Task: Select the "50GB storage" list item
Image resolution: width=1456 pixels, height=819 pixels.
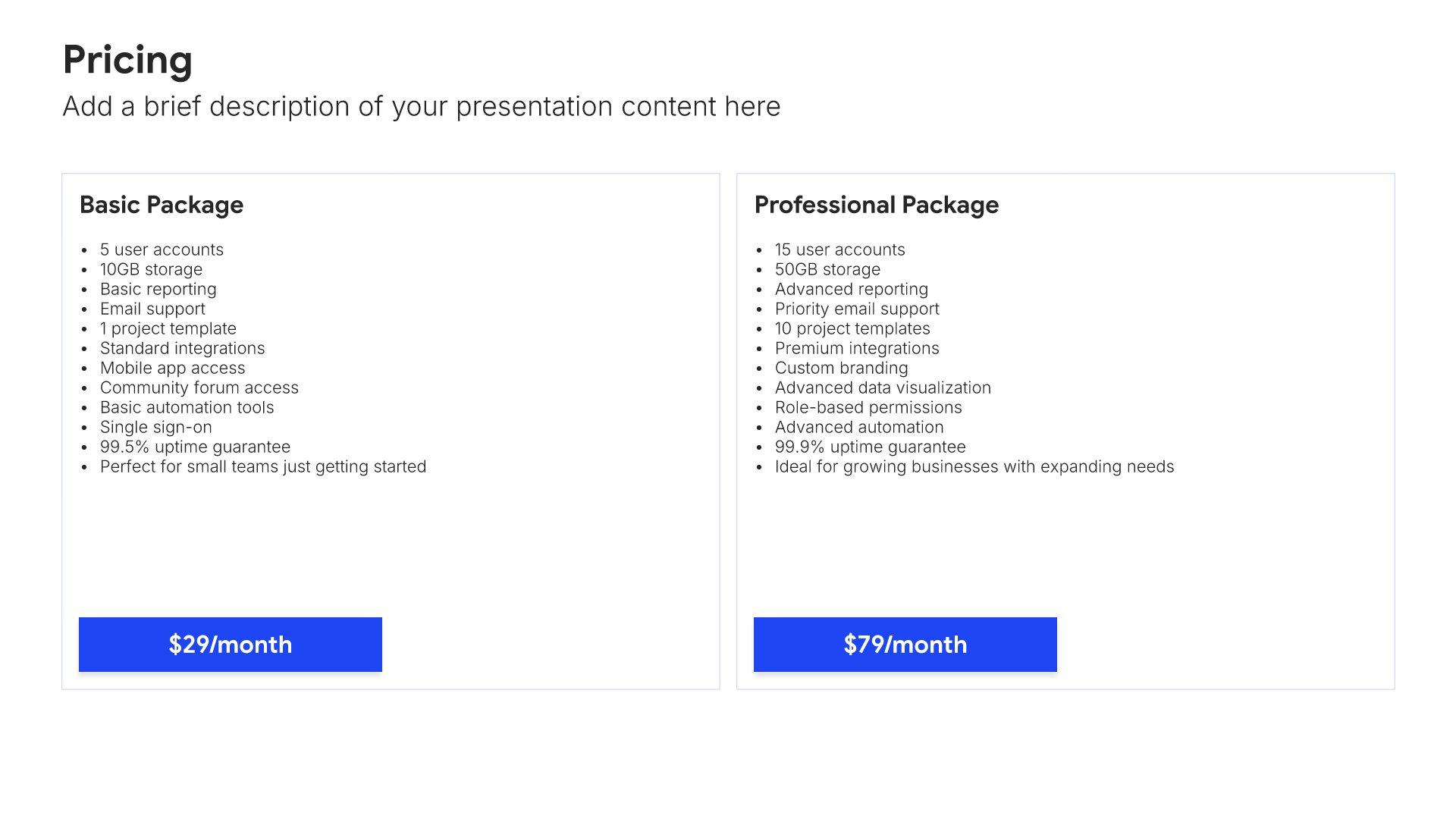Action: coord(827,269)
